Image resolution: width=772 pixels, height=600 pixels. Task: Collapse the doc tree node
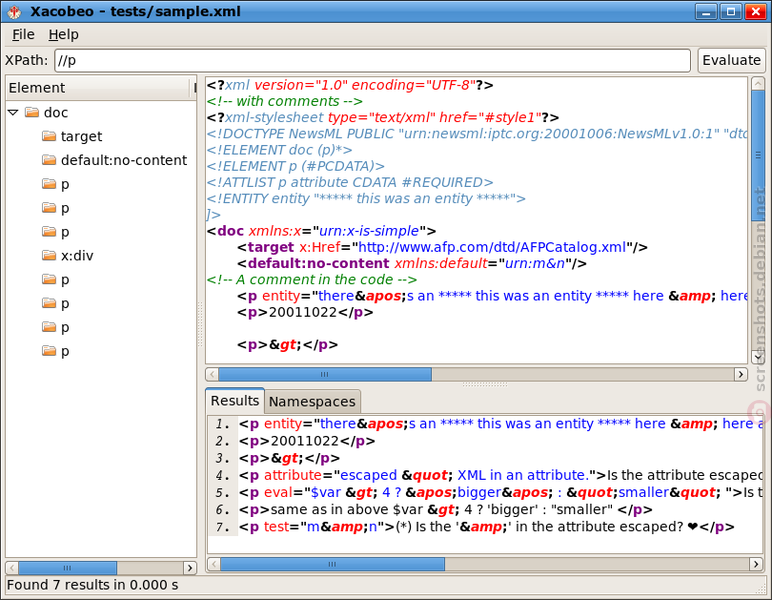pos(13,113)
